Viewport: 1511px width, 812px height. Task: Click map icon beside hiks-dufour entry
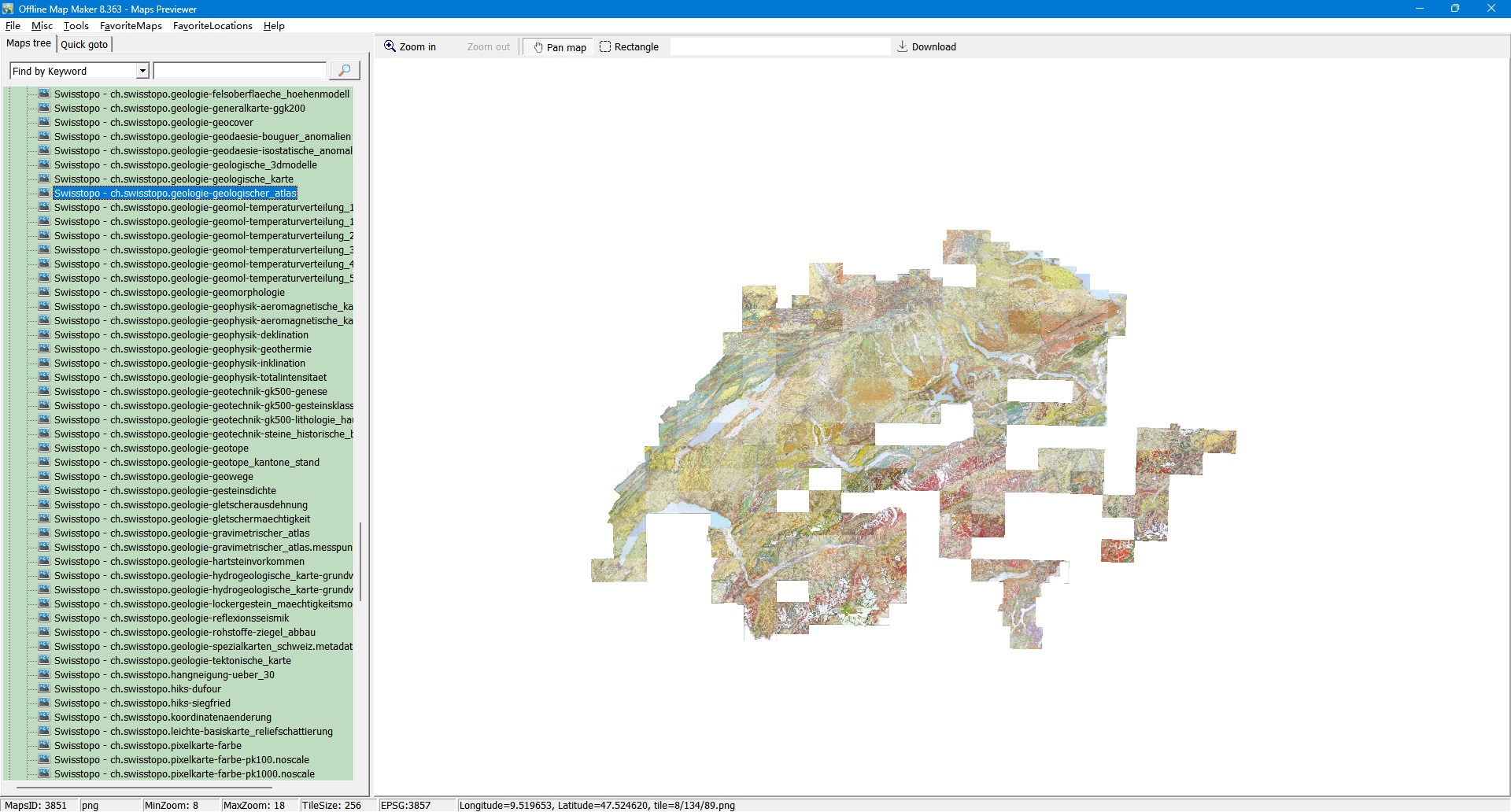(45, 689)
